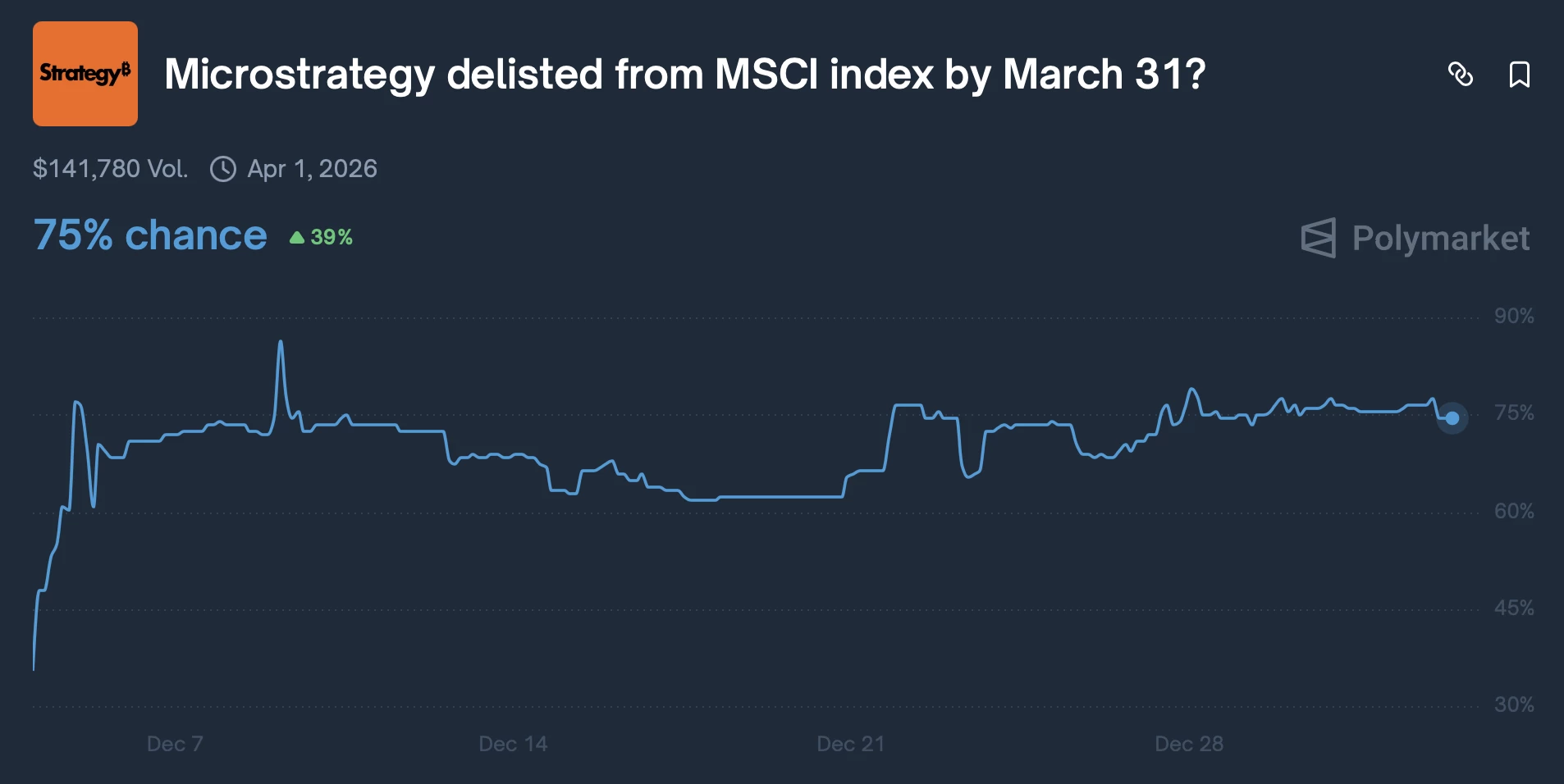Viewport: 1564px width, 784px height.
Task: Click the Strategy orange logo
Action: coord(85,72)
